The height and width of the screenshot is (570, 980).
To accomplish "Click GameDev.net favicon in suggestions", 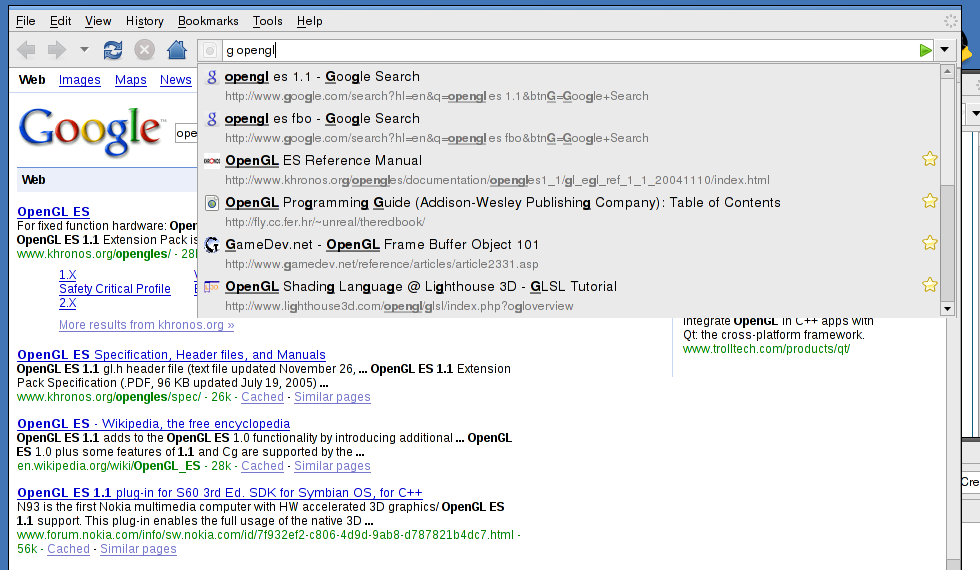I will point(212,244).
